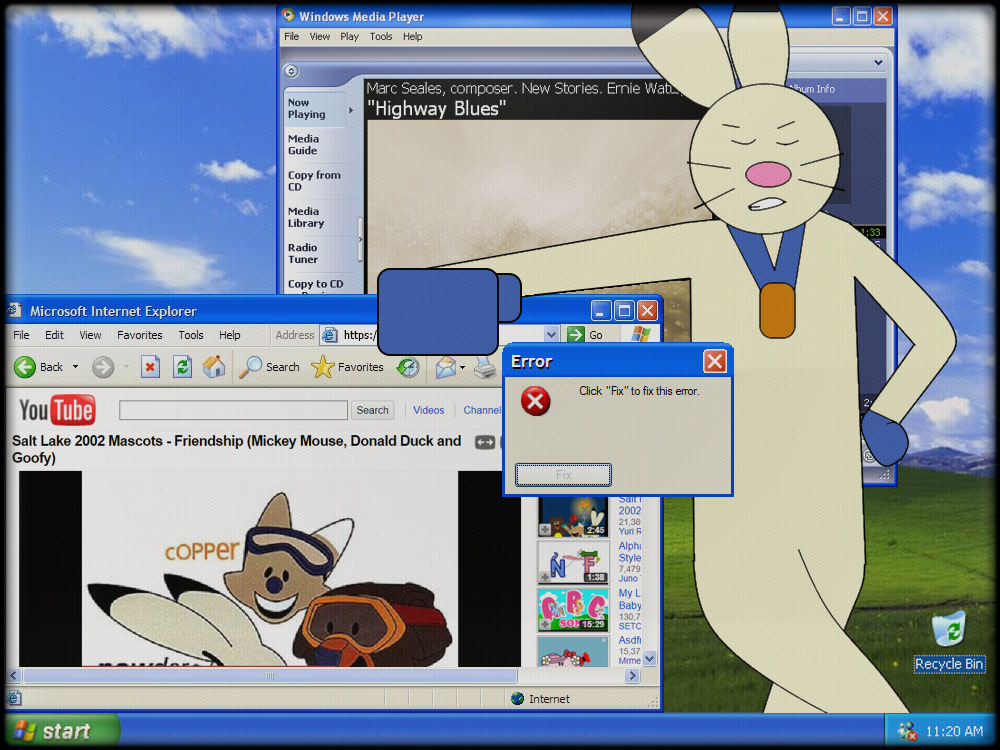Open Favorites using the star icon
Screen dimensions: 1000x750
[322, 367]
